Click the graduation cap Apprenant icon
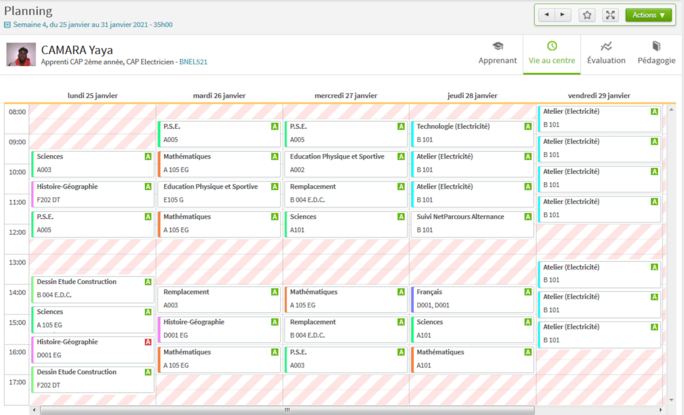 point(497,46)
